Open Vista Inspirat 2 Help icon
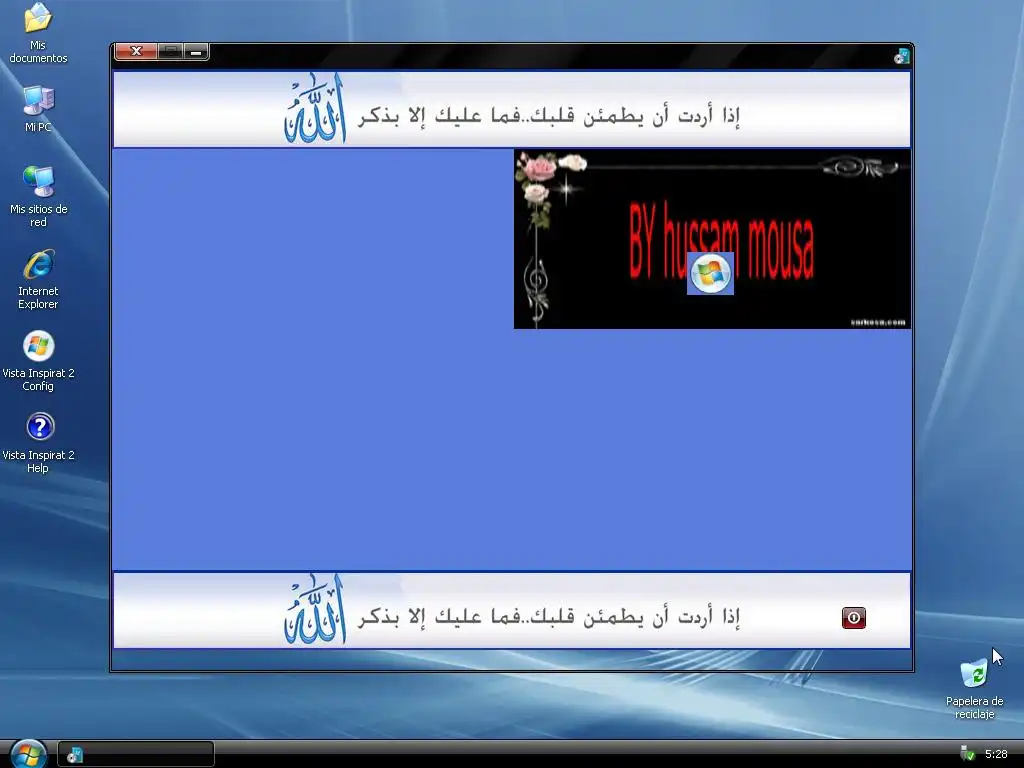The height and width of the screenshot is (768, 1024). 38,442
